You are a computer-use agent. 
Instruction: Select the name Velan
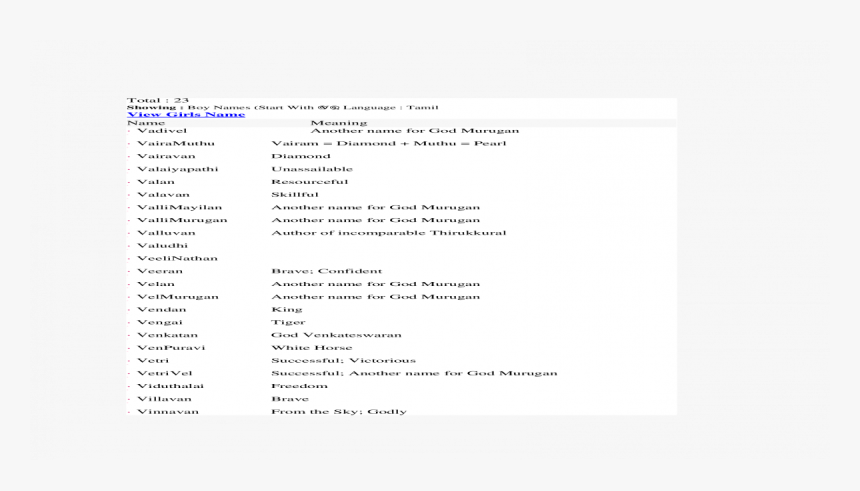click(x=156, y=284)
